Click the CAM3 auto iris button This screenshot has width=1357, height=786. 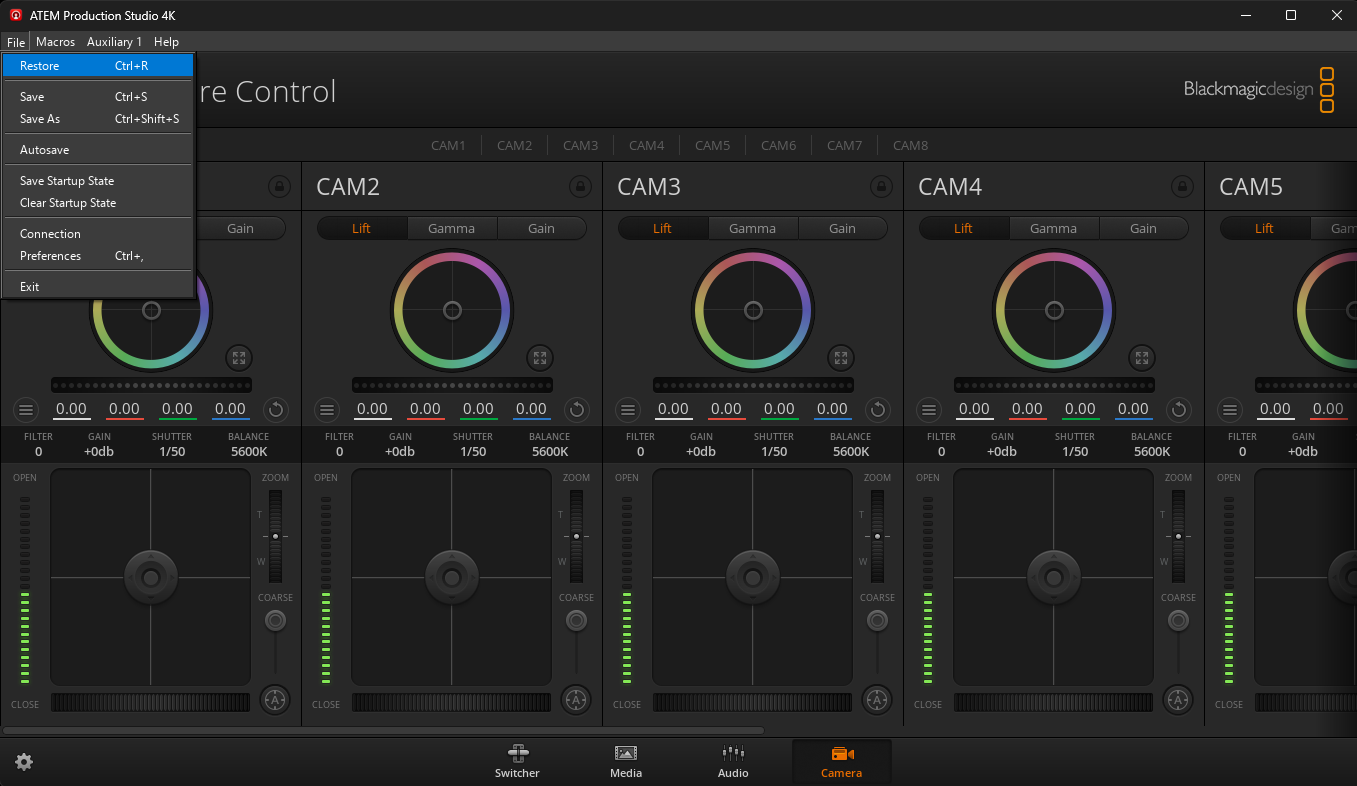tap(877, 700)
